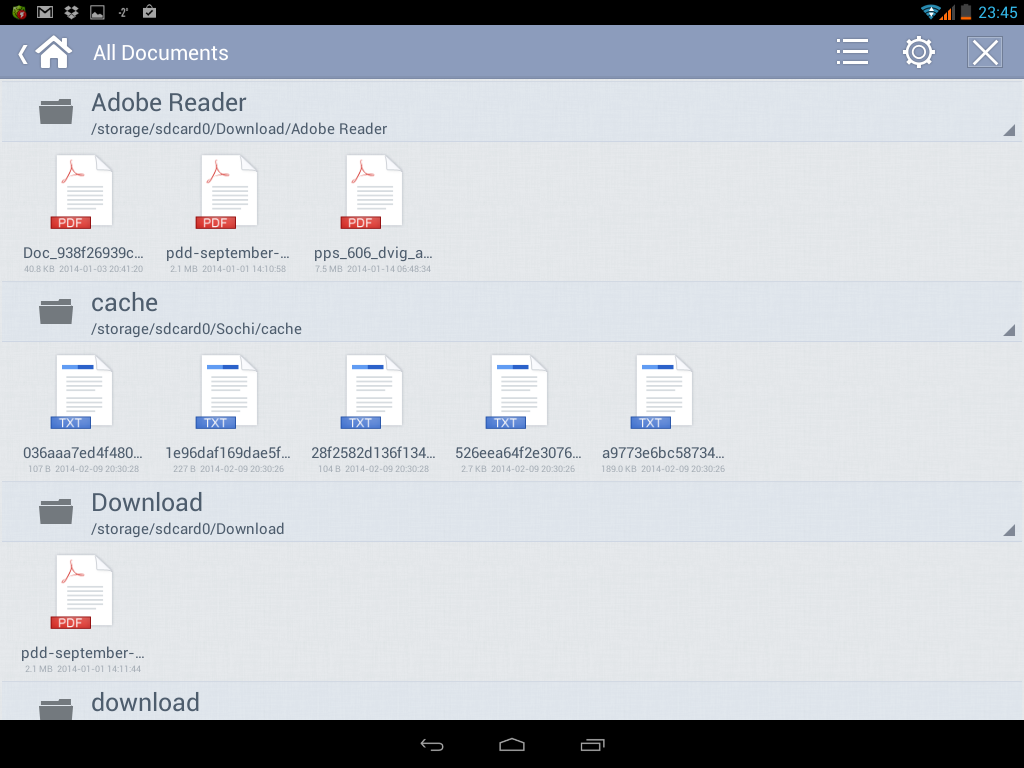Tap the back chevron arrow

(23, 53)
